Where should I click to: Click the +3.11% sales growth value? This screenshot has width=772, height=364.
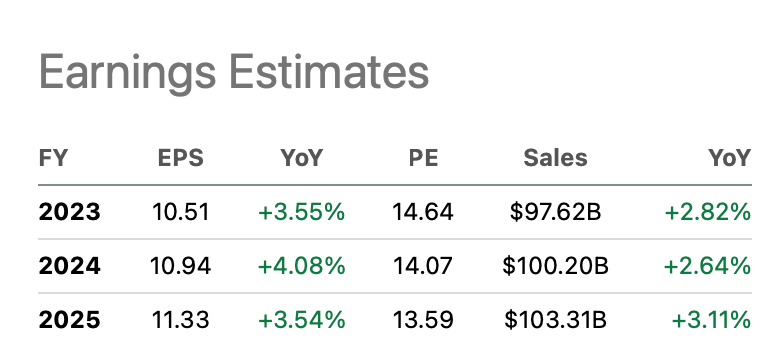point(711,320)
